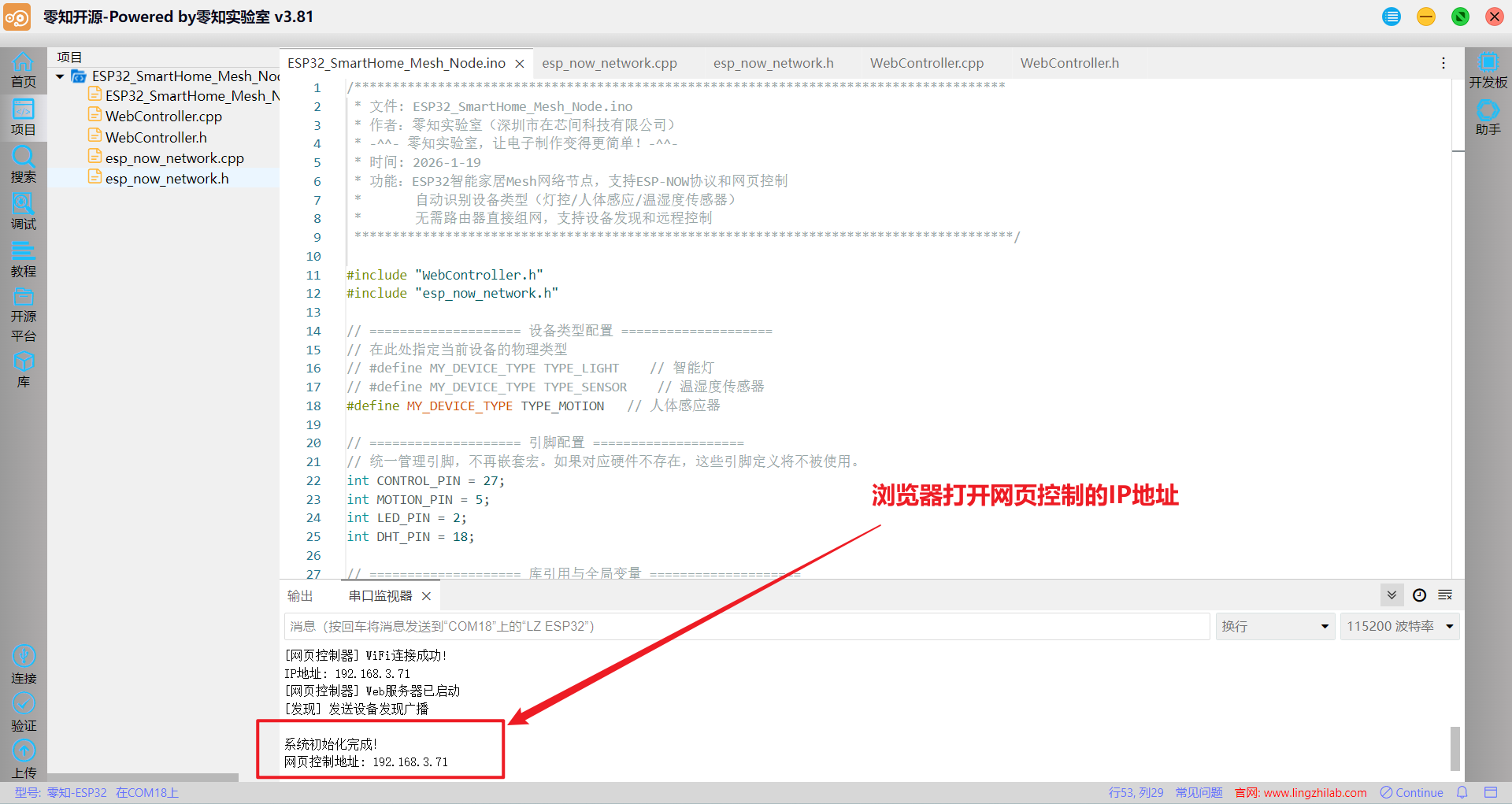Open WebController.cpp in project tree
The height and width of the screenshot is (804, 1512).
(x=164, y=117)
